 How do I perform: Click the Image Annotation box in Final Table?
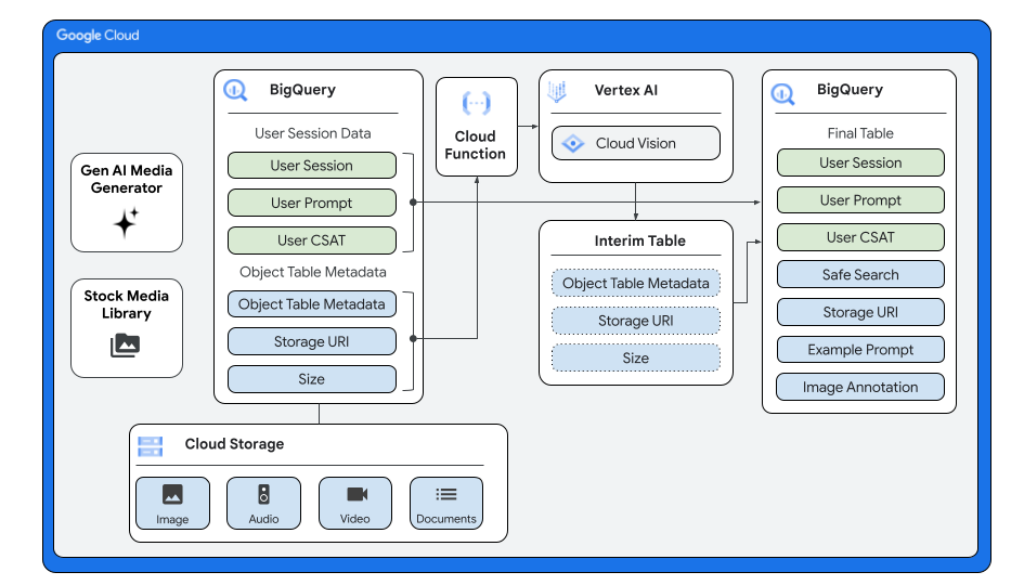pyautogui.click(x=860, y=387)
